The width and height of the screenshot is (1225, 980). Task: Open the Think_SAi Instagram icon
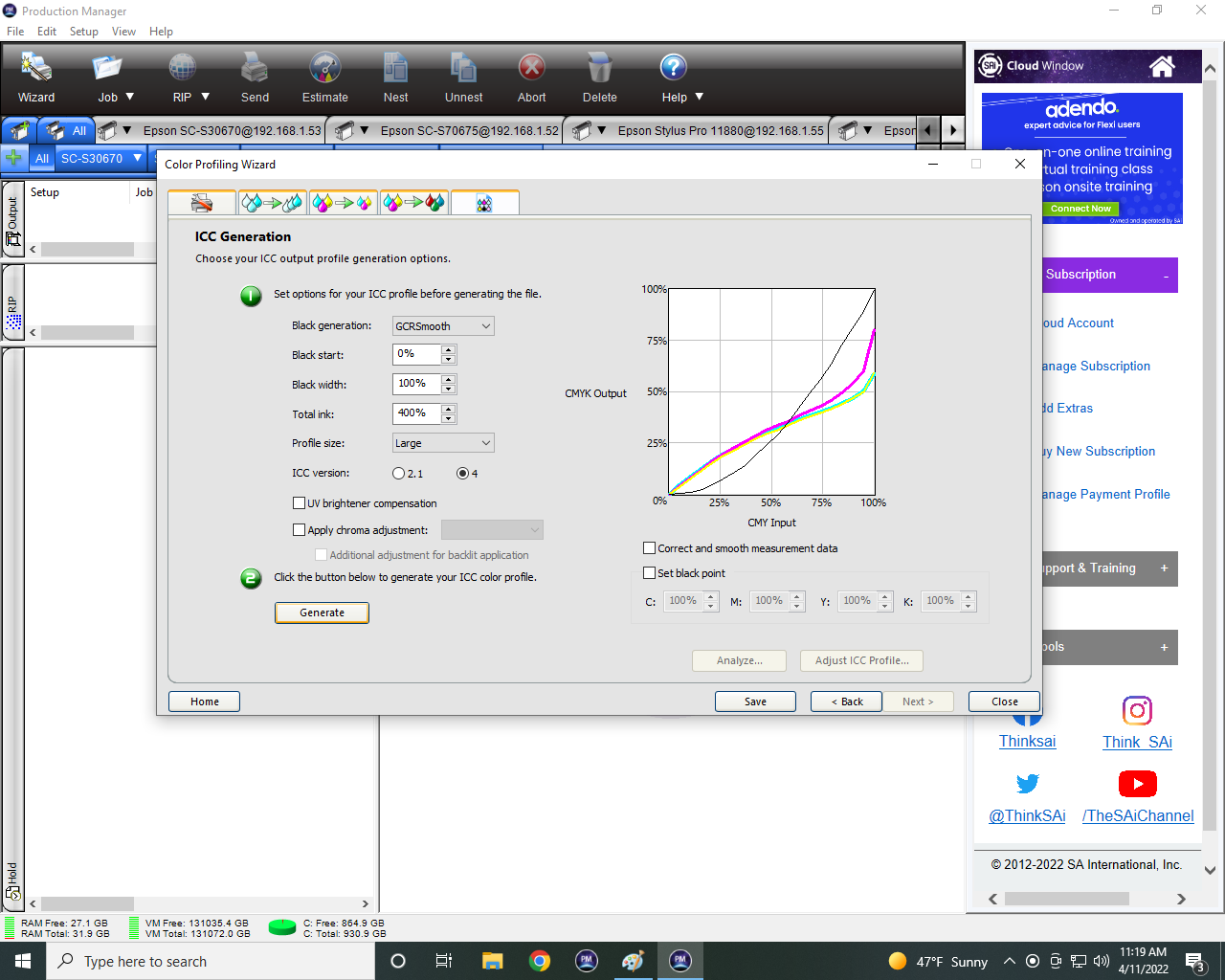[x=1137, y=710]
